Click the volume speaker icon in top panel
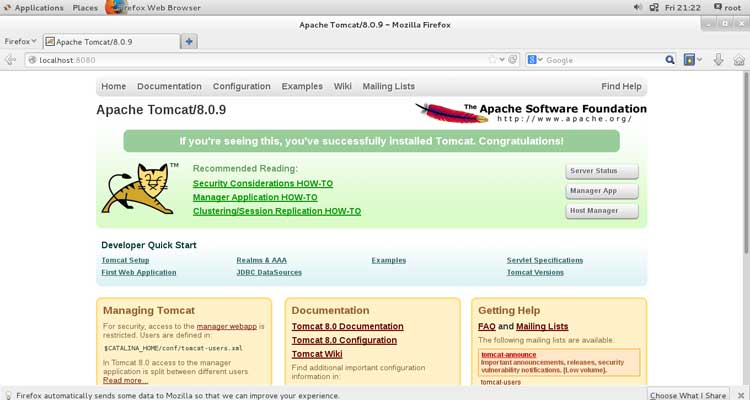 coord(638,7)
